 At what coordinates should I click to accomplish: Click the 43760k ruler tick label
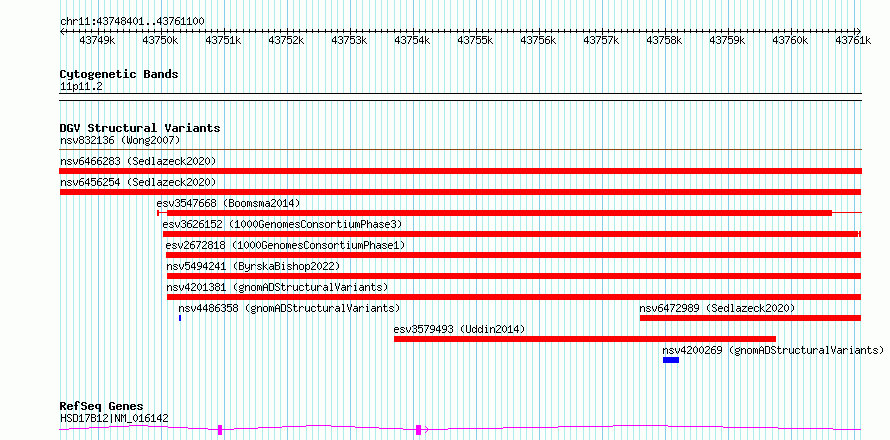(x=790, y=40)
